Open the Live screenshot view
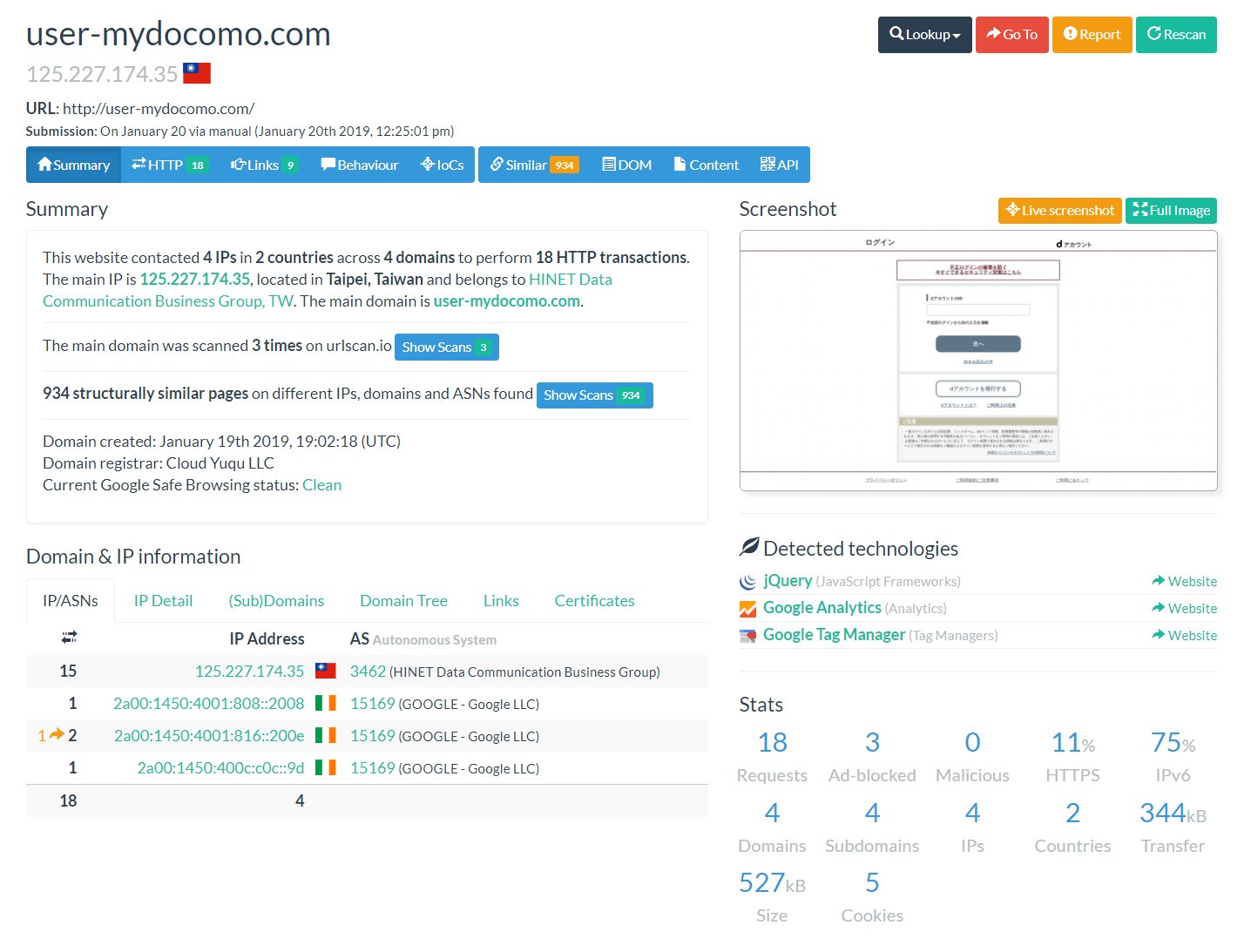The width and height of the screenshot is (1251, 952). point(1060,211)
